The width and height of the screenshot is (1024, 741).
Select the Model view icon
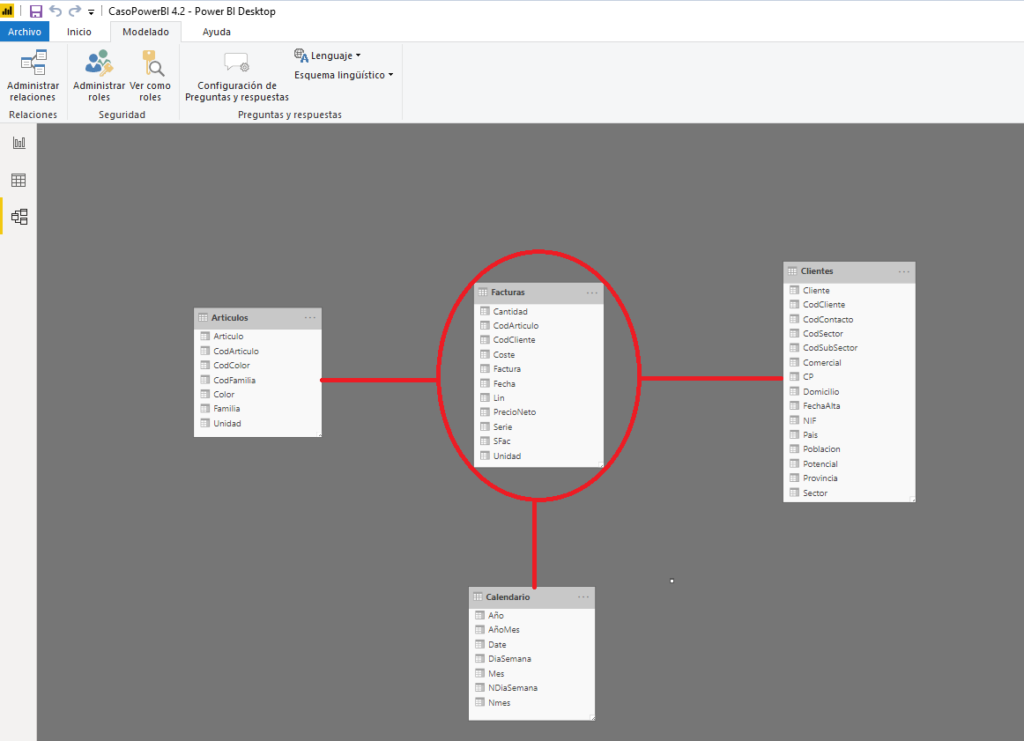[x=17, y=216]
